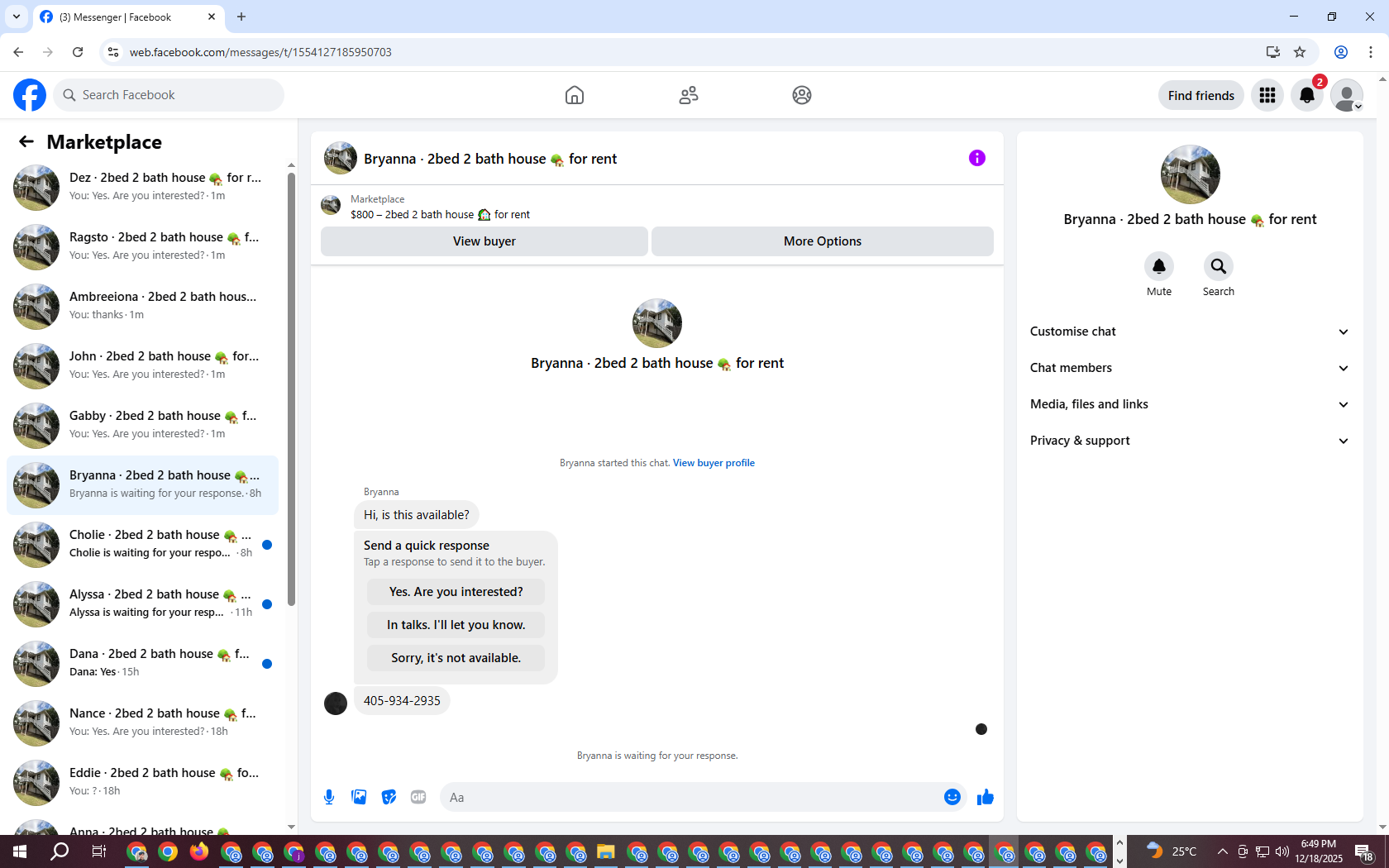Image resolution: width=1389 pixels, height=868 pixels.
Task: Open conversation information purple icon
Action: point(977,158)
